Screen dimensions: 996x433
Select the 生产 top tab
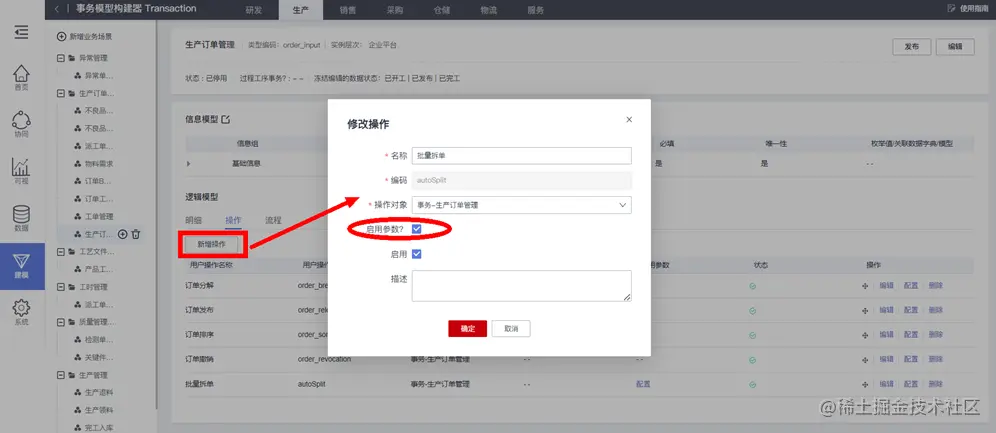[x=300, y=10]
